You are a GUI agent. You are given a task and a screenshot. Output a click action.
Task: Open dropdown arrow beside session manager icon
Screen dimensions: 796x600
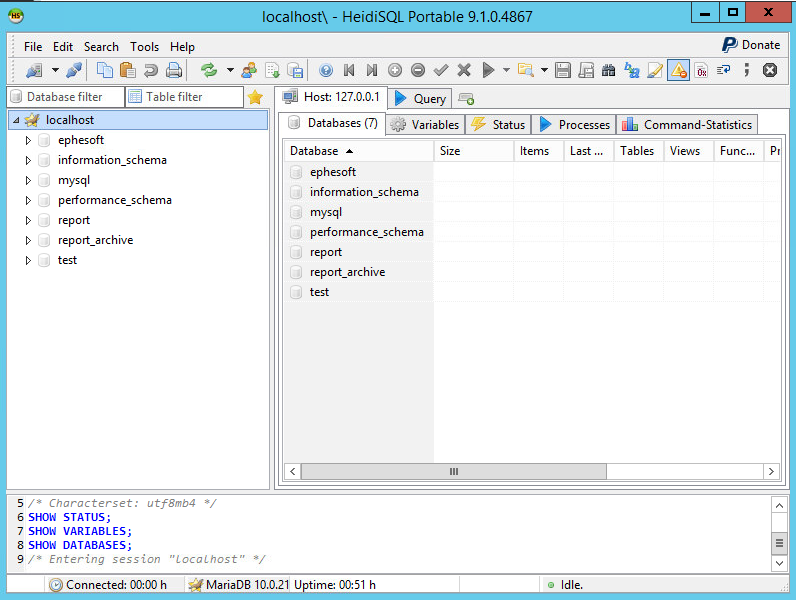55,70
